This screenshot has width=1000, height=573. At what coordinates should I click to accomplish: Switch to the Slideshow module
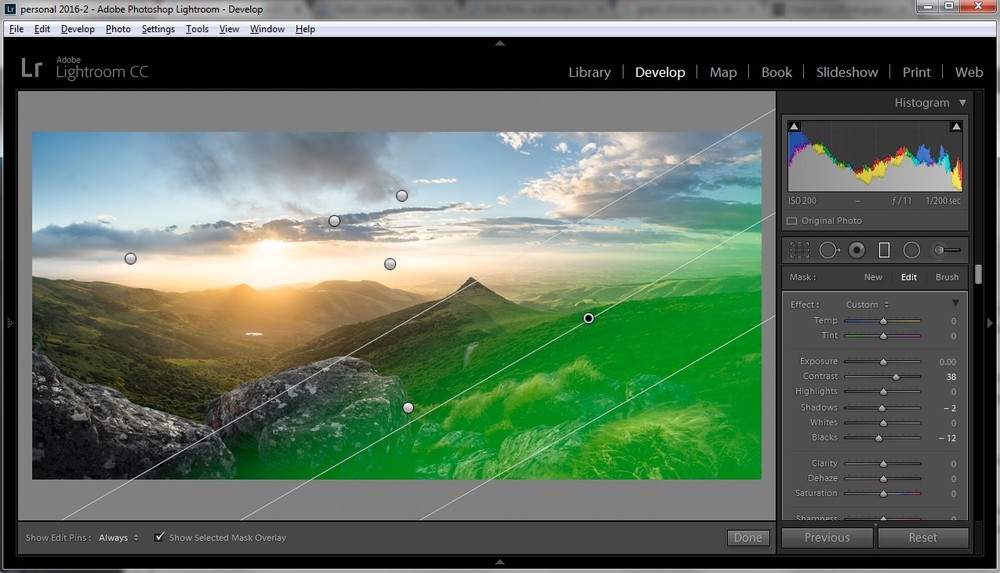[x=847, y=72]
